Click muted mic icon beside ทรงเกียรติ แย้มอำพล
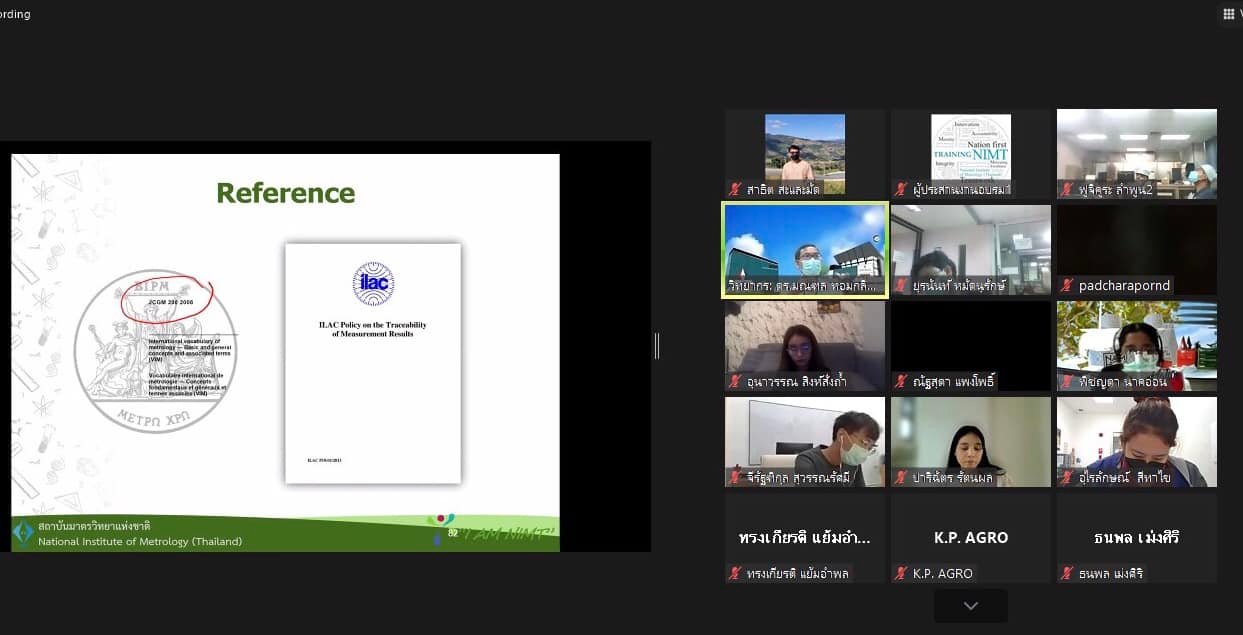The image size is (1243, 635). [x=736, y=574]
